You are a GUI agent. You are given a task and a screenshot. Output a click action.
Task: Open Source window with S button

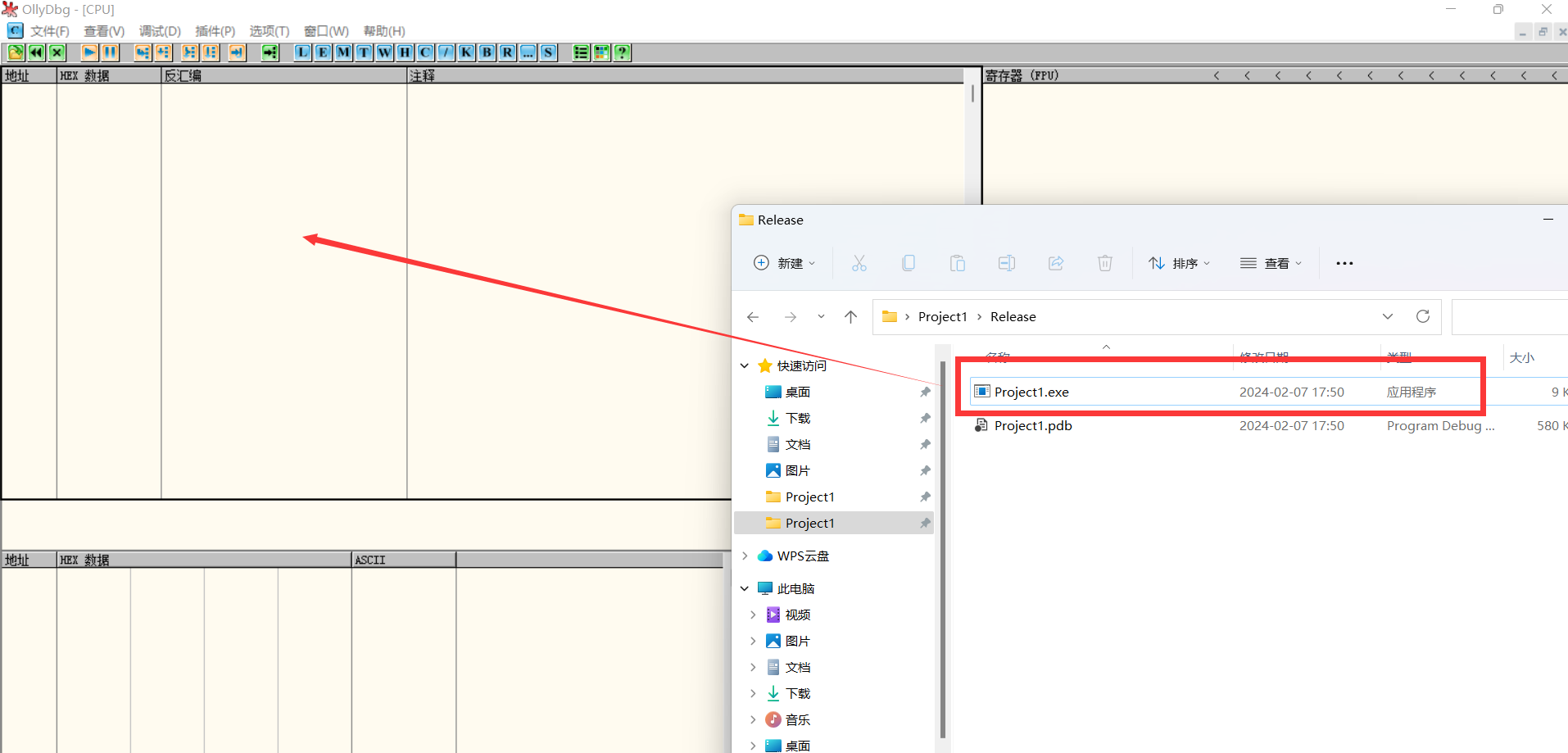(549, 52)
